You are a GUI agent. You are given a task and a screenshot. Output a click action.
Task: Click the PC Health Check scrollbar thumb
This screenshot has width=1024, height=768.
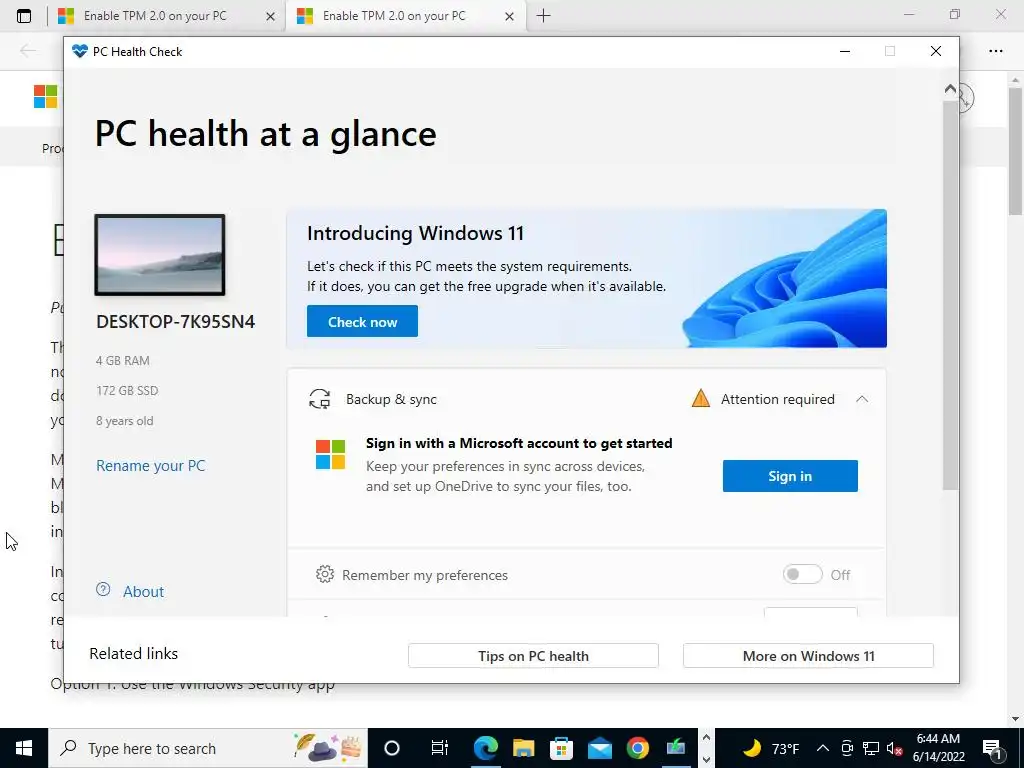point(950,294)
